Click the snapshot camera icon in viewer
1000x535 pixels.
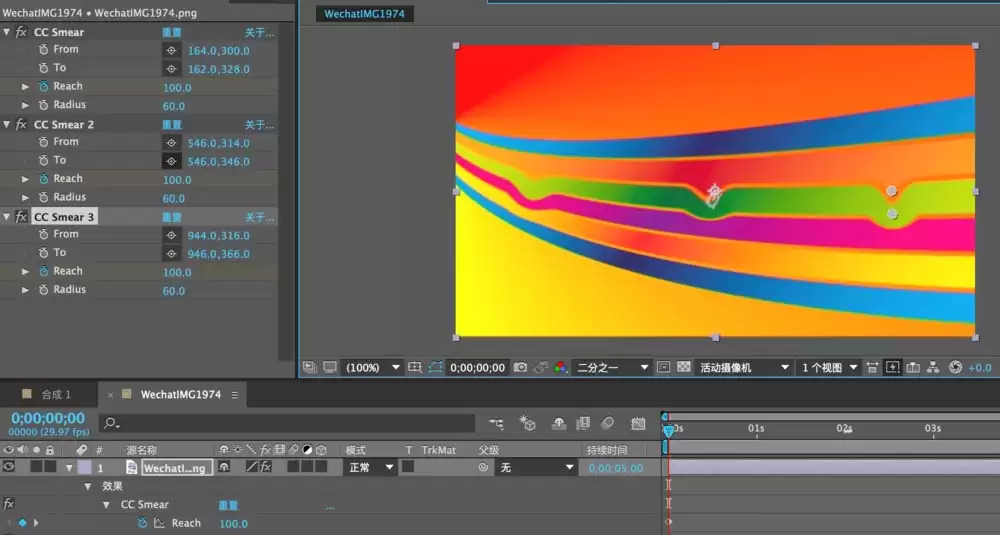[520, 367]
